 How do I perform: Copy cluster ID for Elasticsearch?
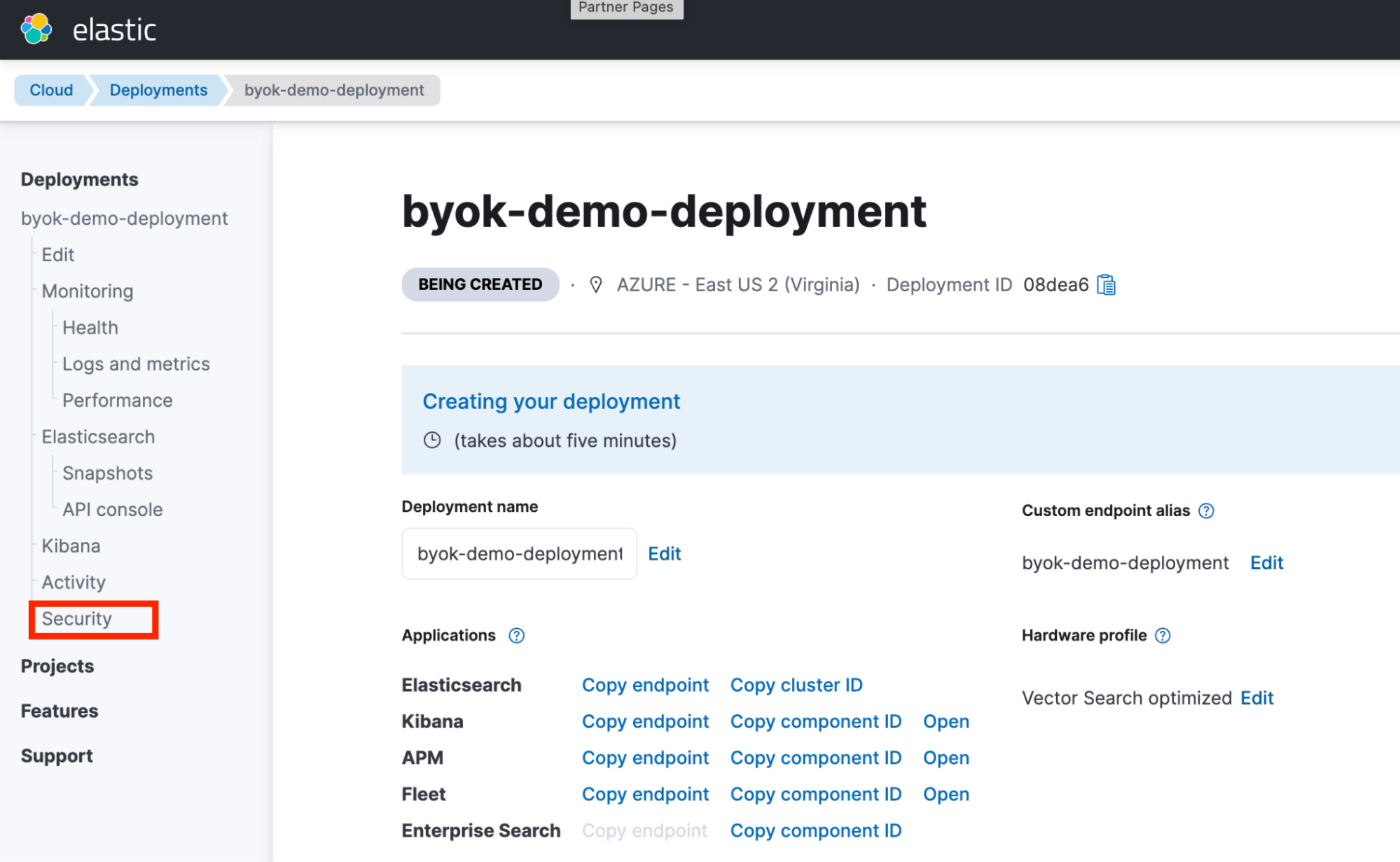(796, 686)
